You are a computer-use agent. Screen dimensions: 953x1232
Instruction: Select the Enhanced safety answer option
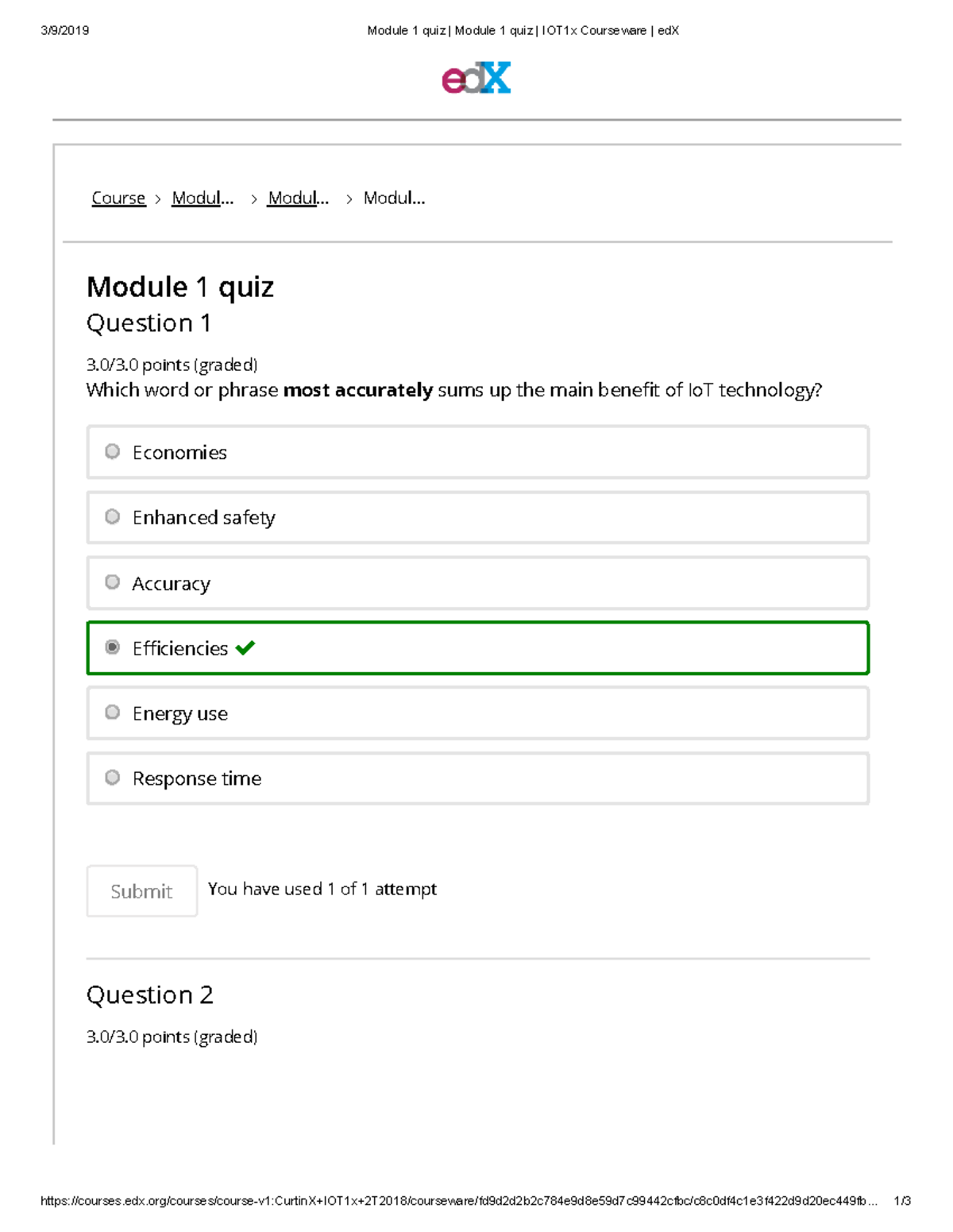(112, 516)
